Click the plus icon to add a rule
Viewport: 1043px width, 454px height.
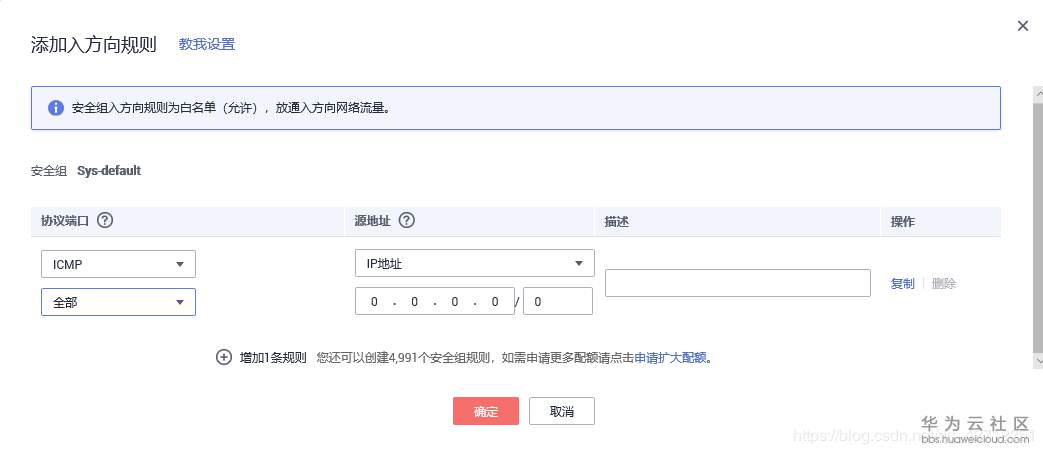pos(224,357)
